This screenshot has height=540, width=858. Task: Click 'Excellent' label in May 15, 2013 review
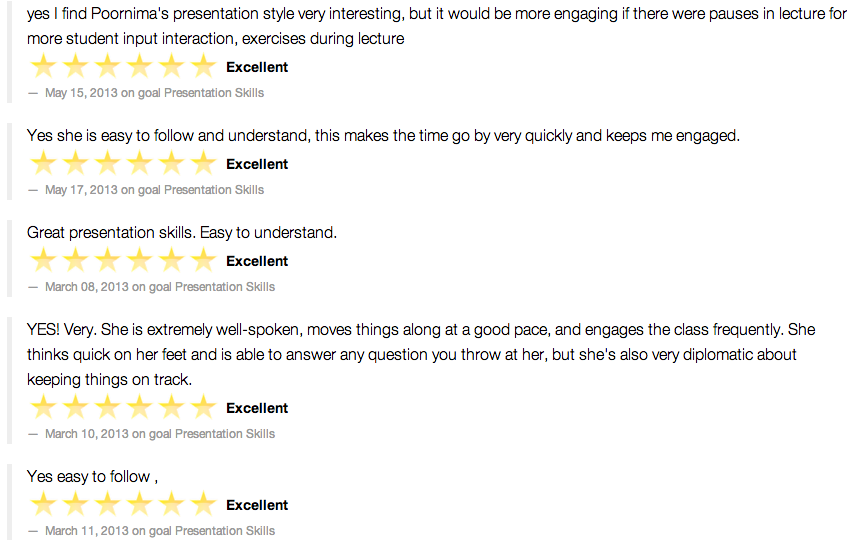pos(257,67)
